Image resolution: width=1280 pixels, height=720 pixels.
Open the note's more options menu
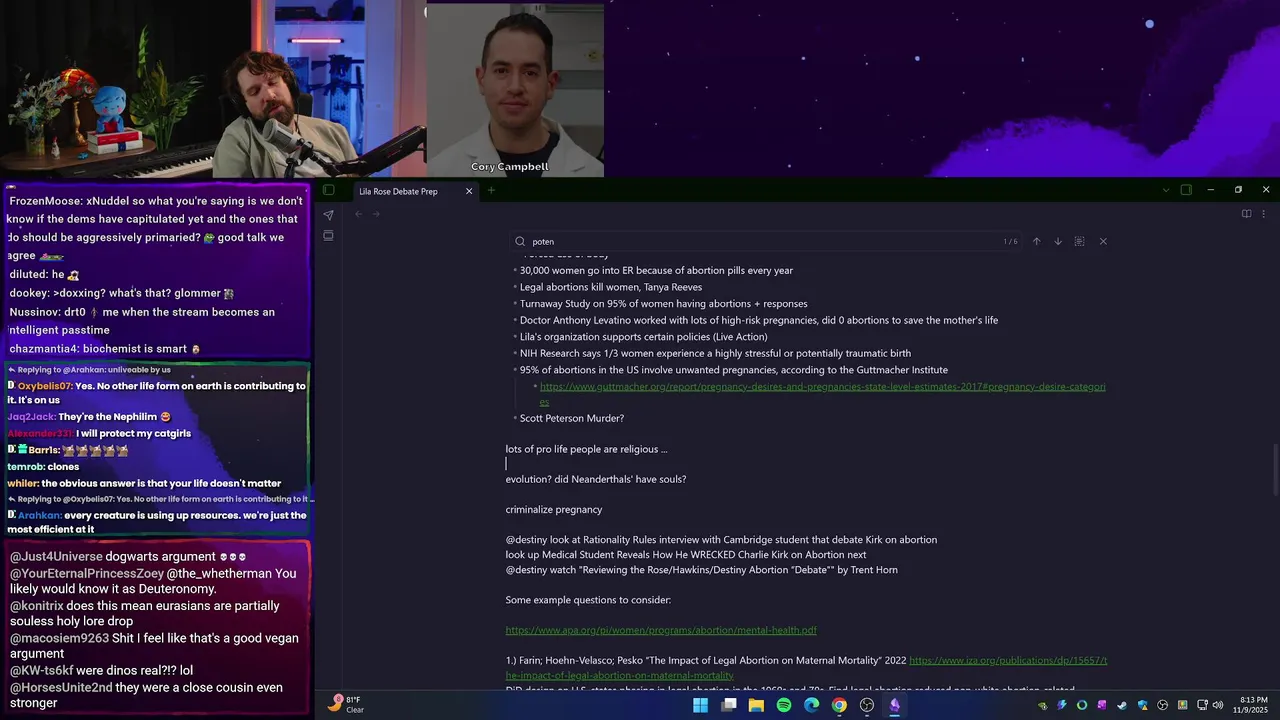point(1263,214)
